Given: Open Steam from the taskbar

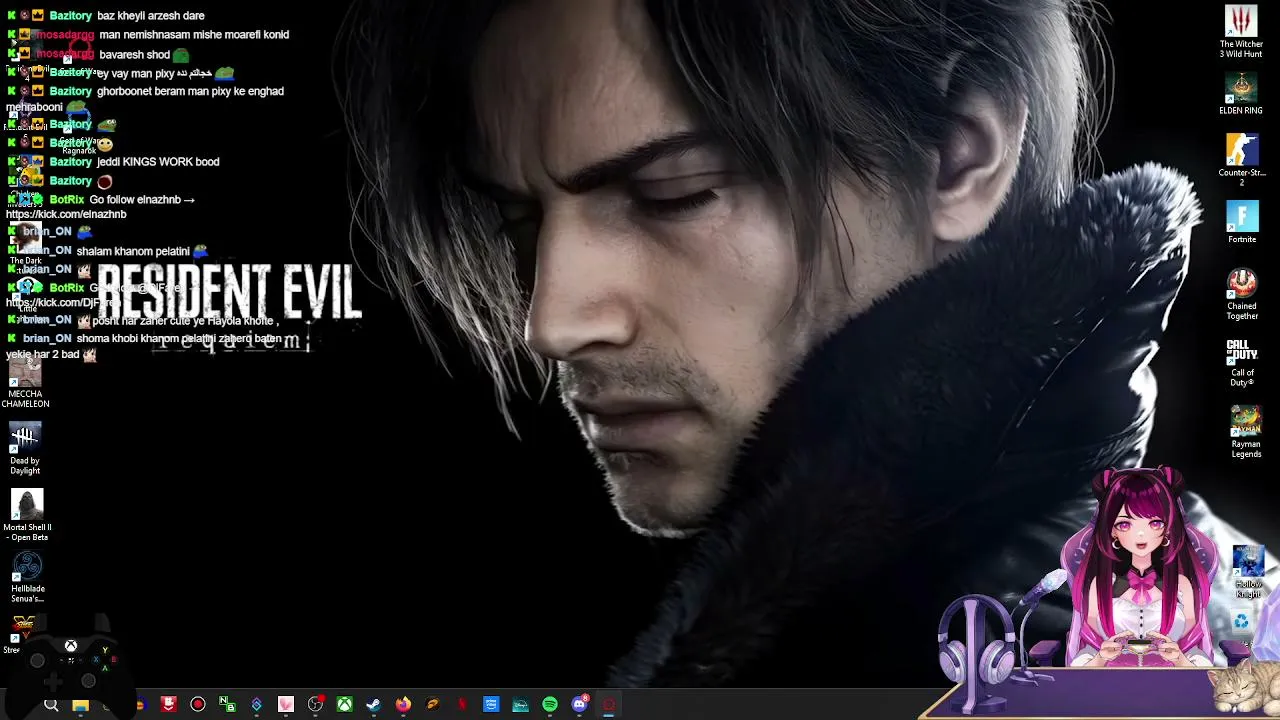Looking at the screenshot, I should pos(373,705).
